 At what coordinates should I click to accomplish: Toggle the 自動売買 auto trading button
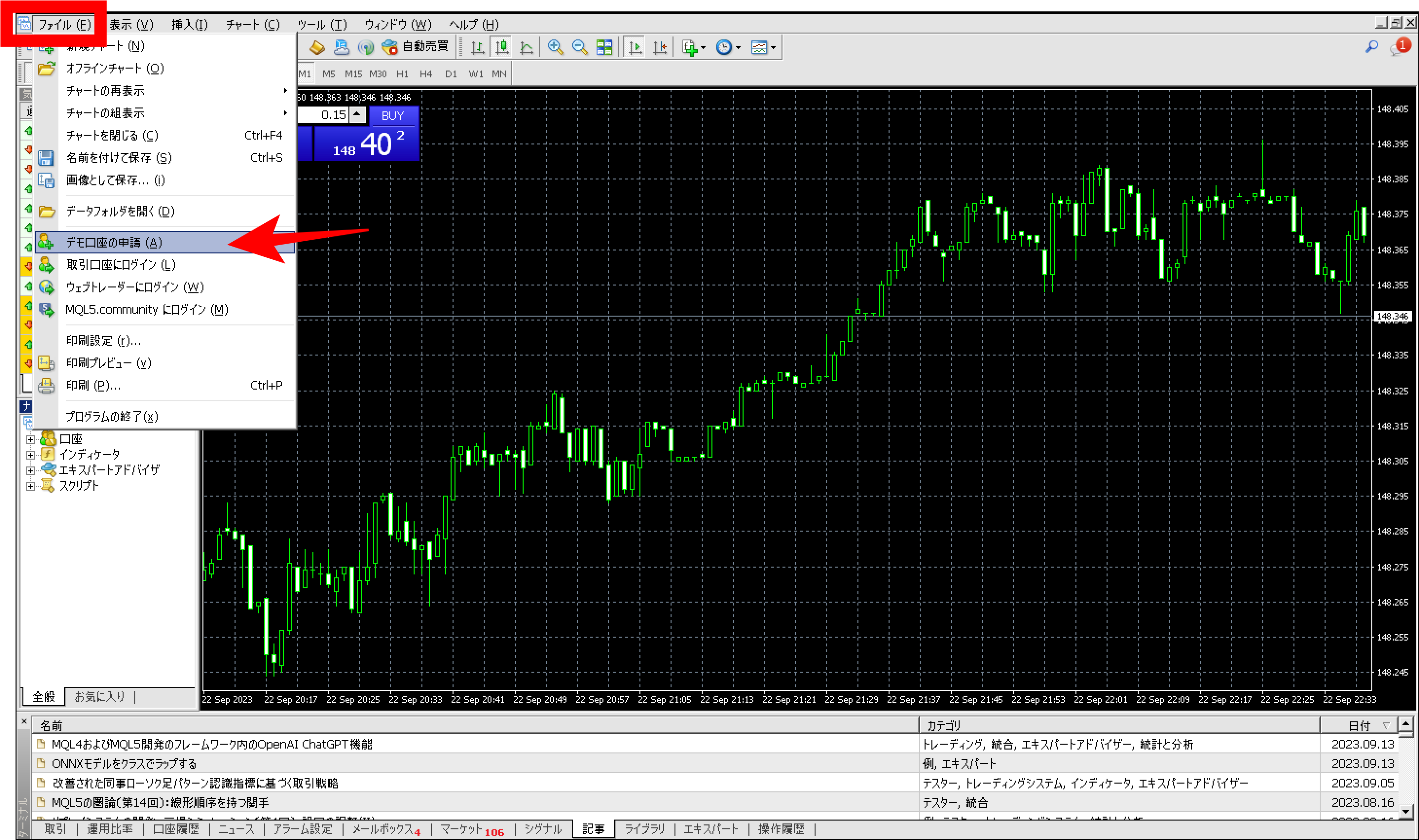click(415, 47)
